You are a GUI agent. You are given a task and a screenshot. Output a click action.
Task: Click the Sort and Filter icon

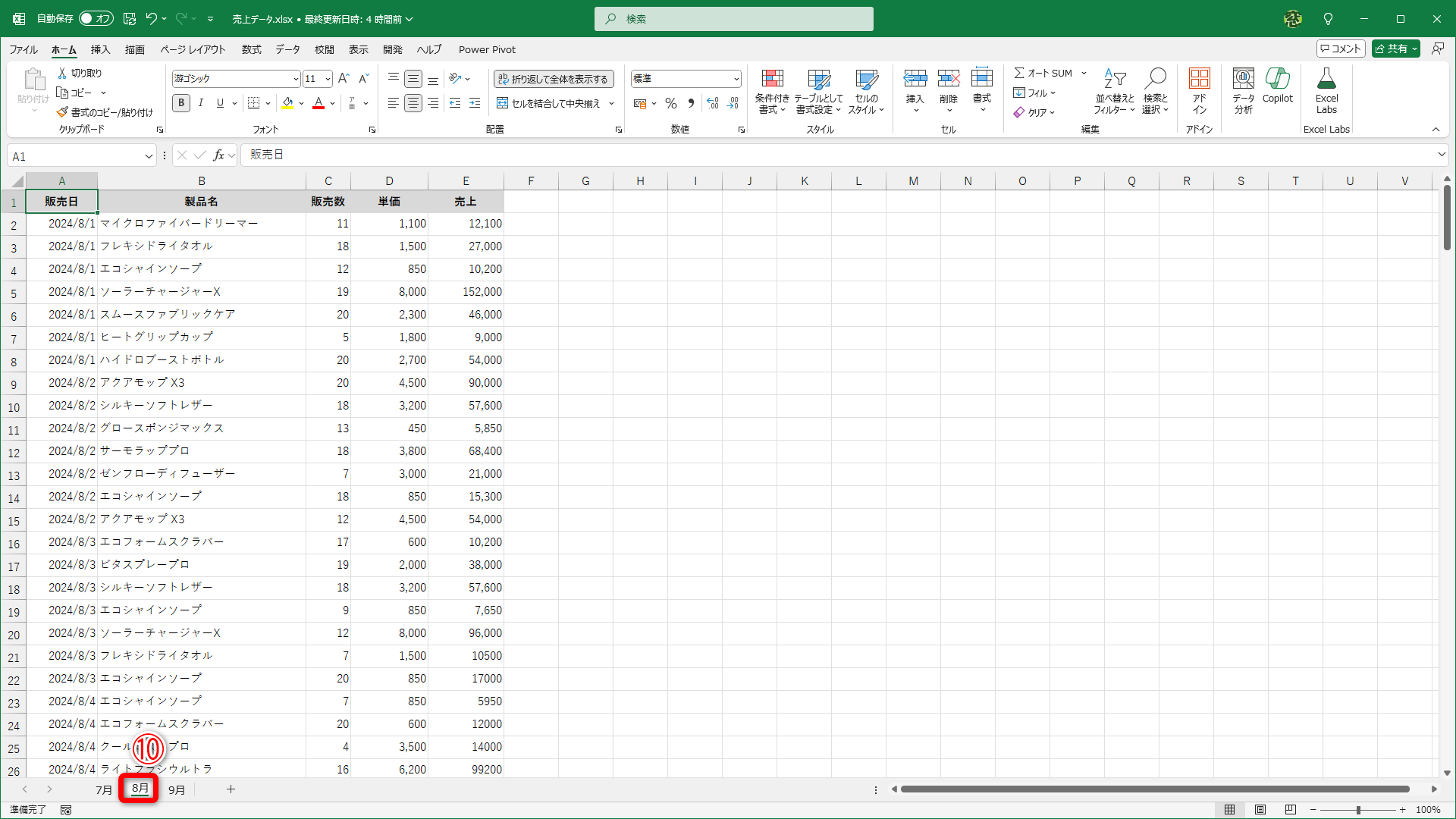1114,79
